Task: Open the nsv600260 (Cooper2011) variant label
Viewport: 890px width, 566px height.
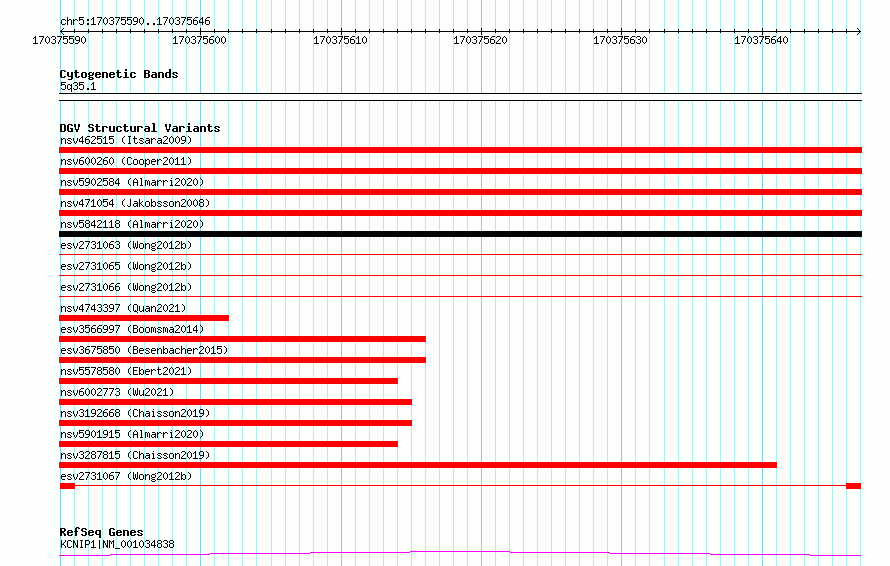Action: tap(126, 161)
